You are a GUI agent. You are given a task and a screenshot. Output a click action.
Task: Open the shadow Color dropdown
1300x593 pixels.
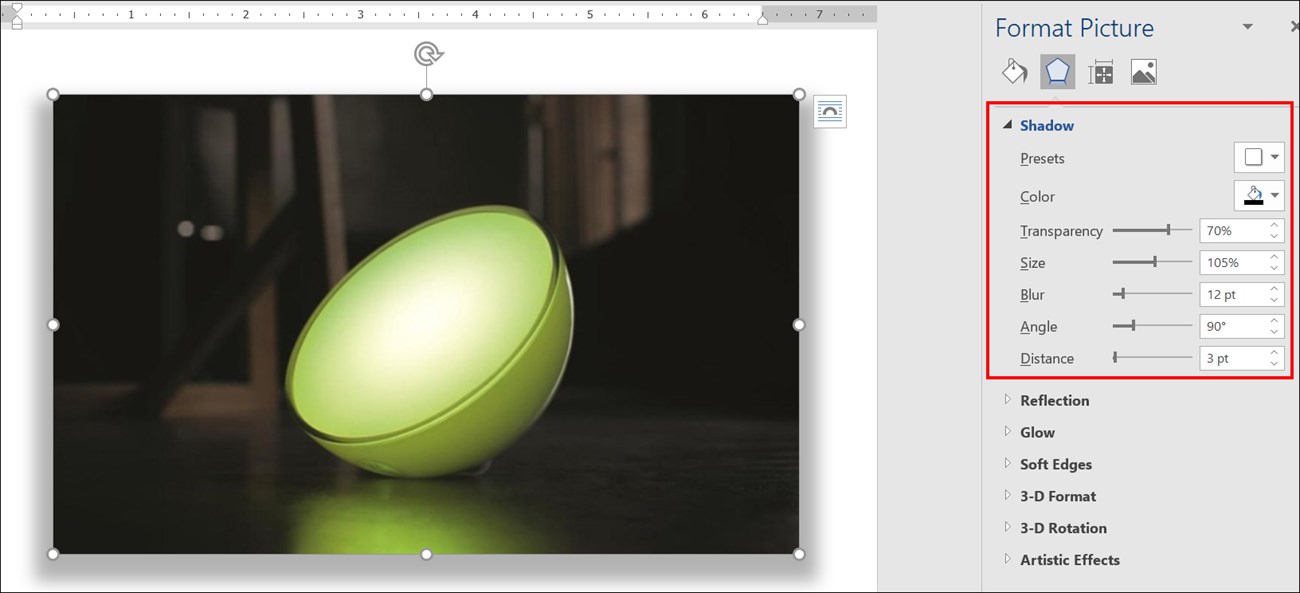(1259, 196)
